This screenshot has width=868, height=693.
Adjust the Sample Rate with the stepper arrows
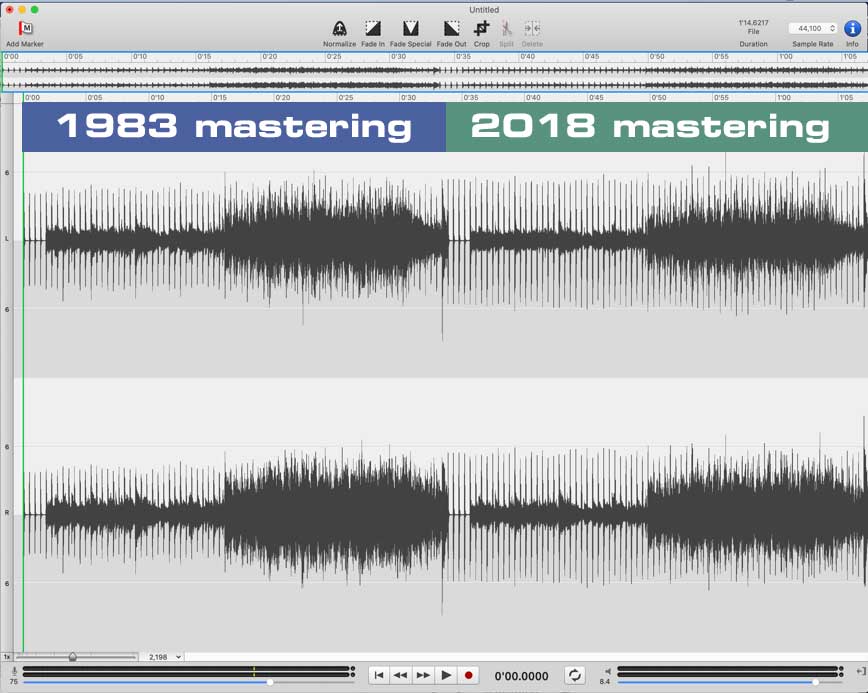pos(833,28)
